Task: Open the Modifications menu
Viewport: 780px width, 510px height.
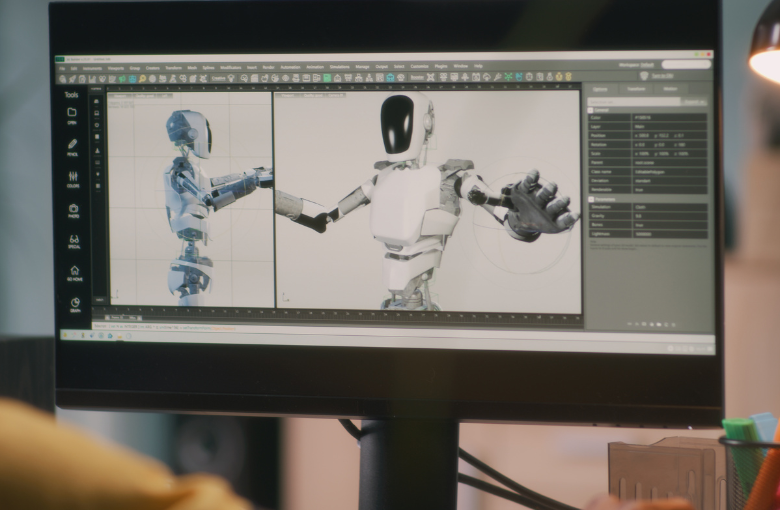Action: coord(231,67)
